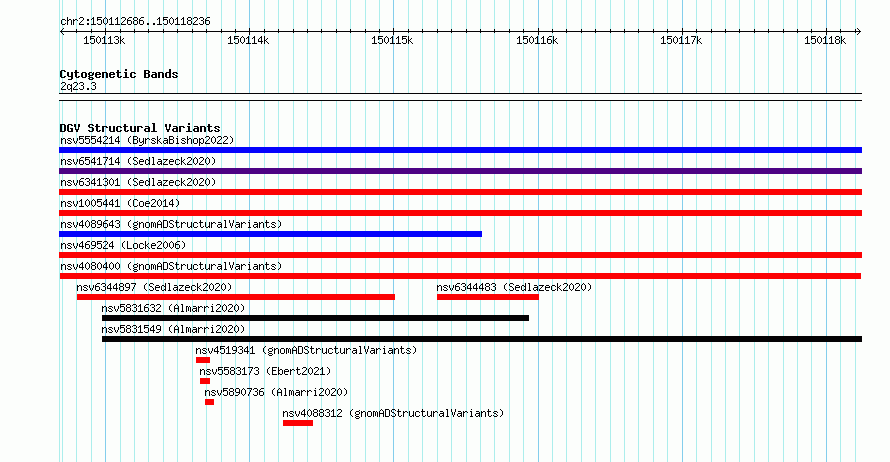Click the 150118k ruler tick label

[x=825, y=41]
